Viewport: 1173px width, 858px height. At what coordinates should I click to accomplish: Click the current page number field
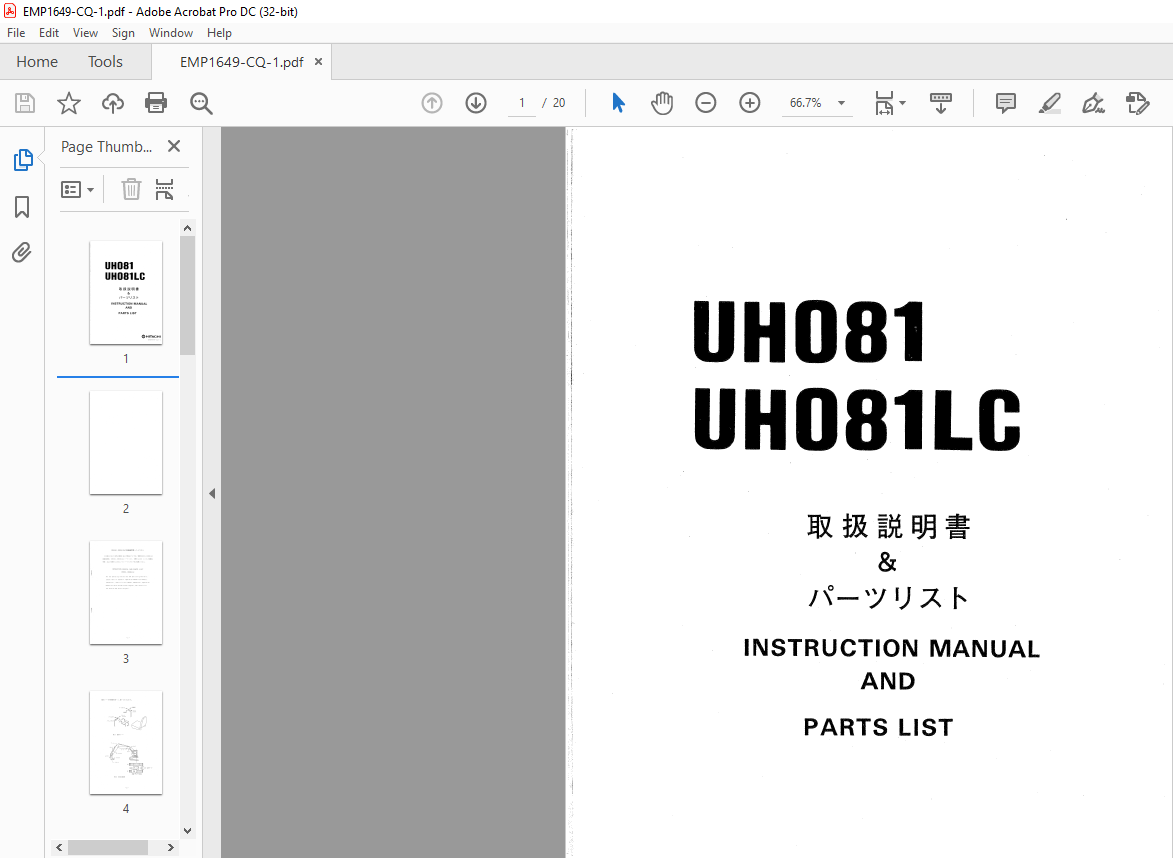[521, 103]
